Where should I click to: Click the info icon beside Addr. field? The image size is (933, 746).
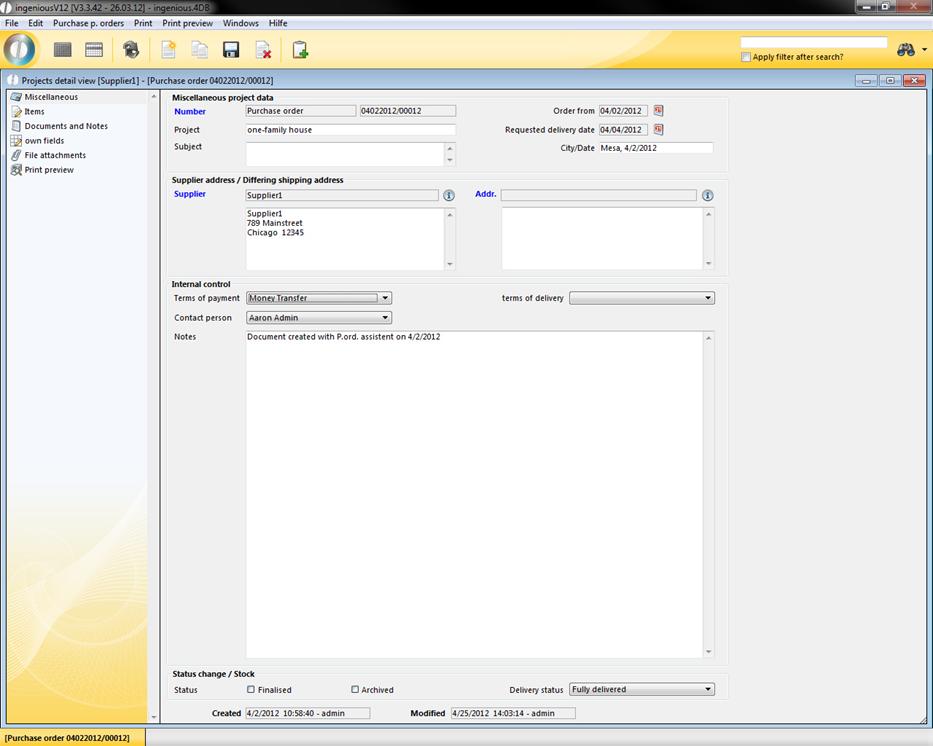click(x=708, y=196)
